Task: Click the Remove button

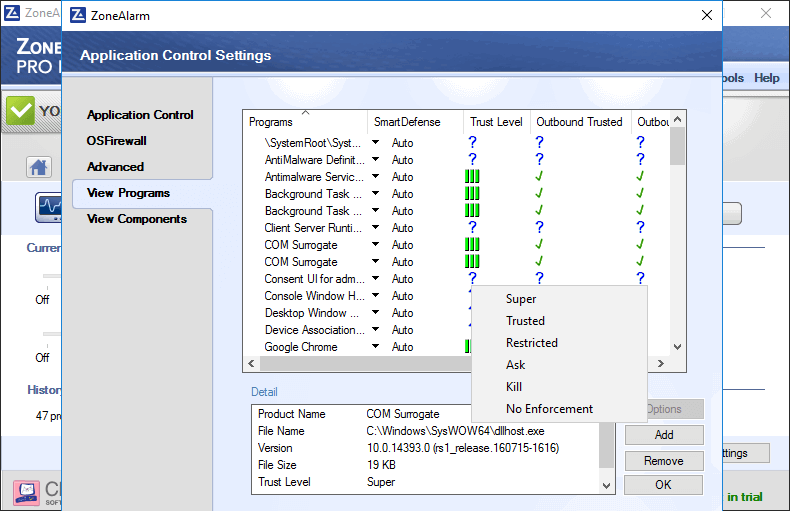Action: click(x=664, y=461)
